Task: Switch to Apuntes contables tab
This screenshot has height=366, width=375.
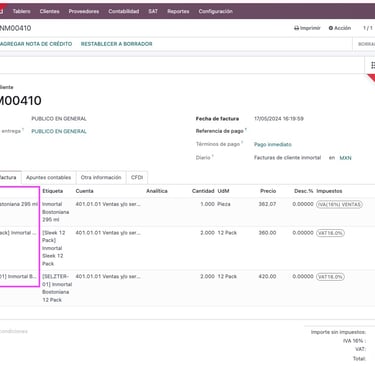Action: tap(49, 177)
